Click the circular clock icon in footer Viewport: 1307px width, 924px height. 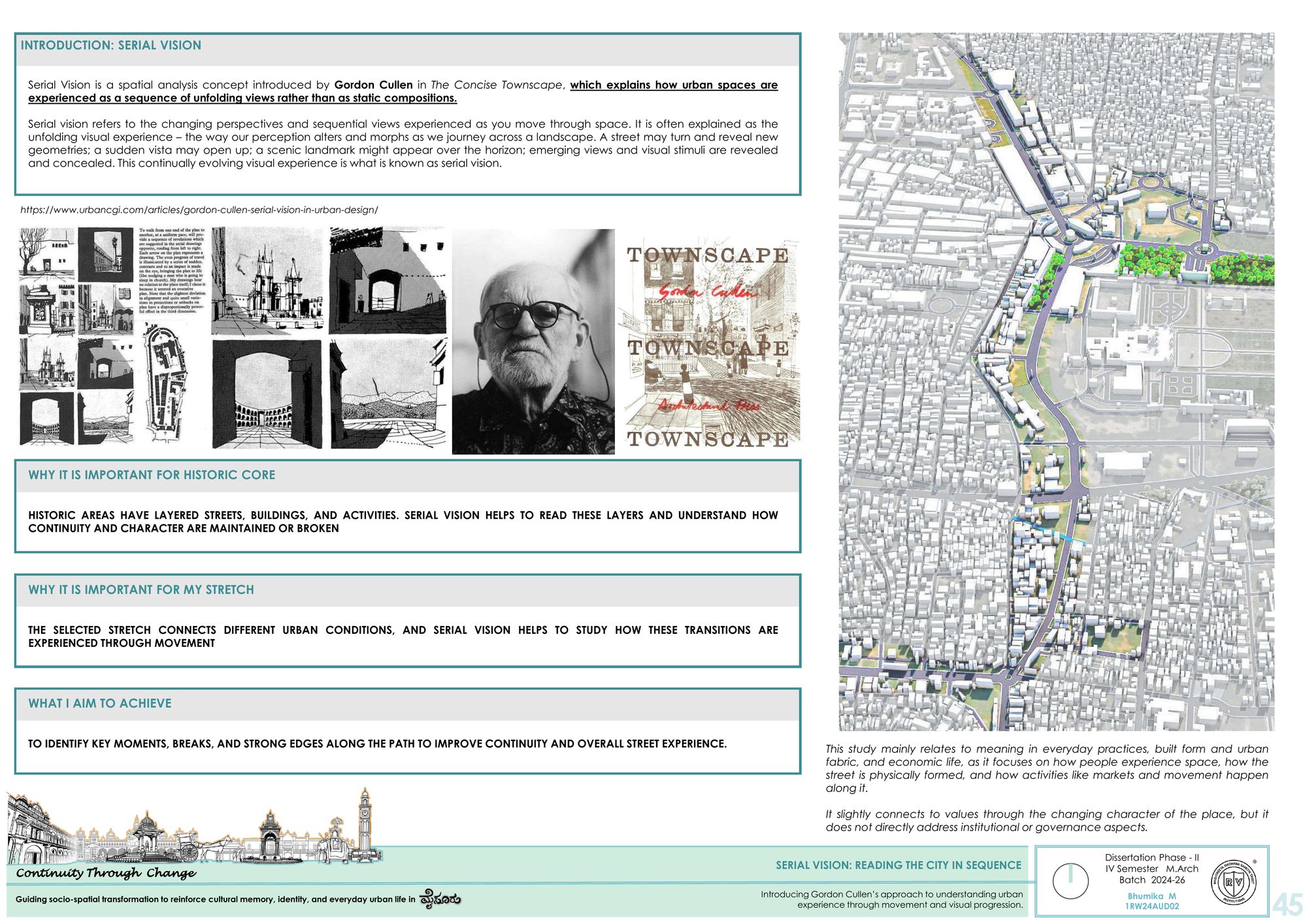[1070, 880]
